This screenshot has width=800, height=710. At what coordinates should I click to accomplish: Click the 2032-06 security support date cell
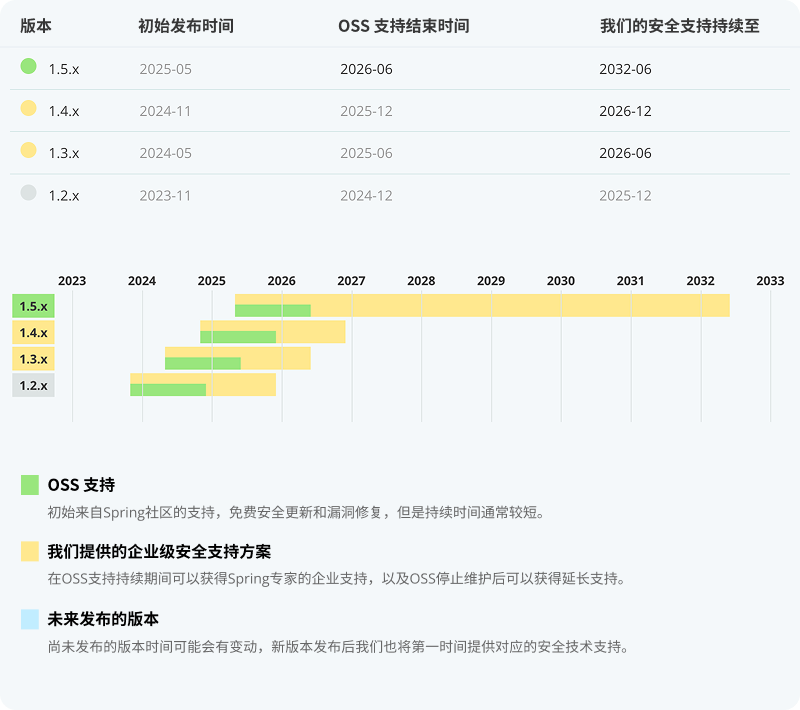(x=625, y=69)
